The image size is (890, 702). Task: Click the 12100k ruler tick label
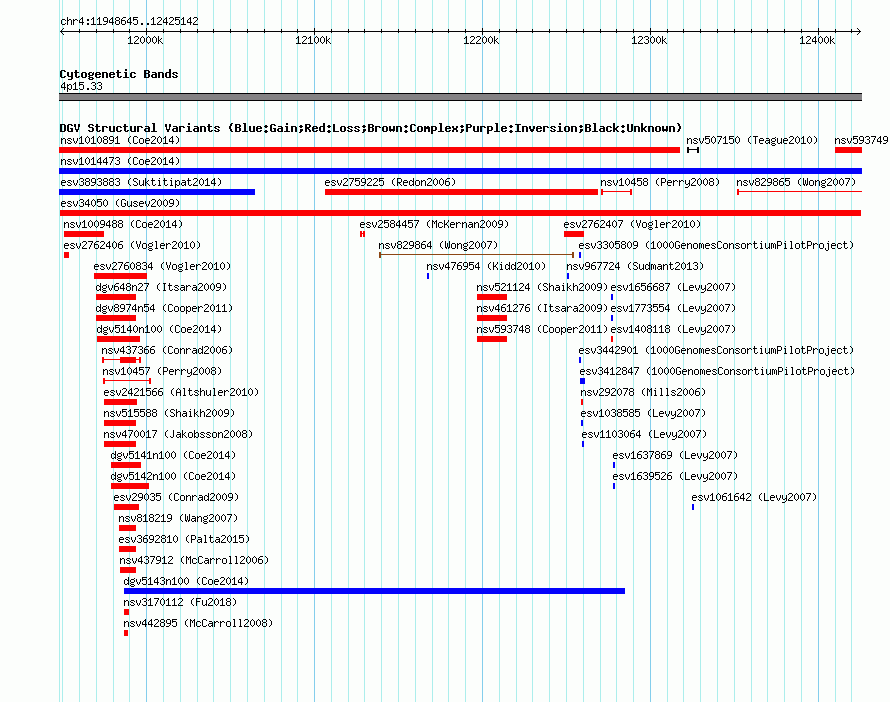point(313,40)
